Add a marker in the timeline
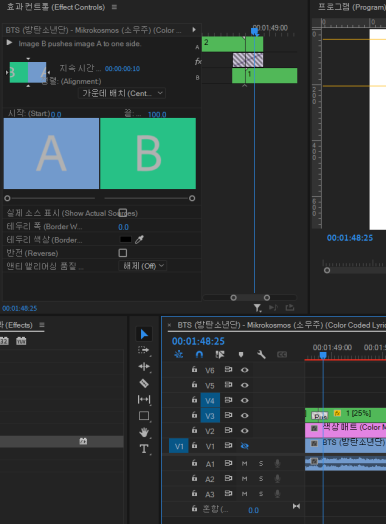This screenshot has height=524, width=386. click(x=241, y=355)
